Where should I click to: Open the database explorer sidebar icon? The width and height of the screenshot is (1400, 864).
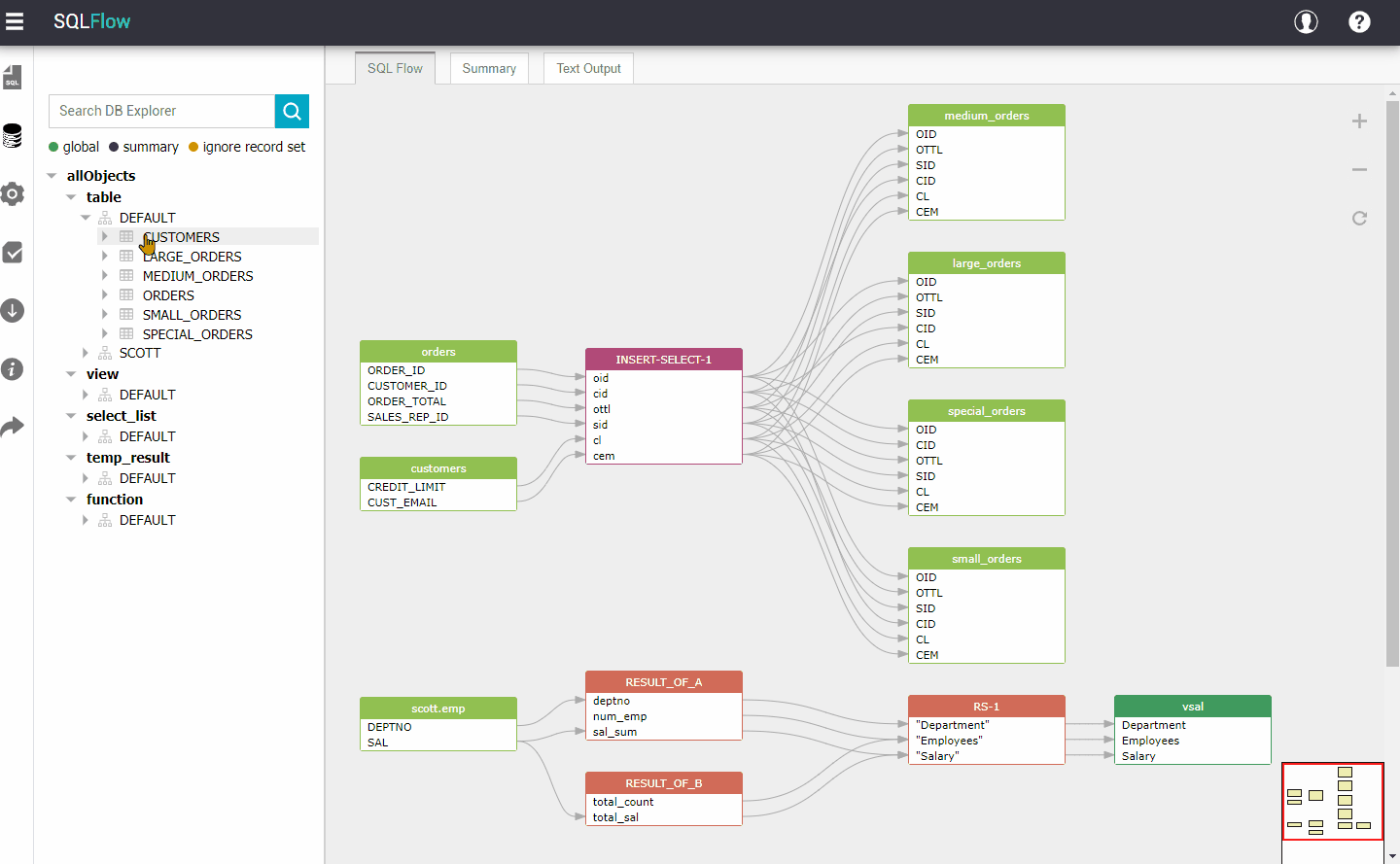[x=13, y=135]
